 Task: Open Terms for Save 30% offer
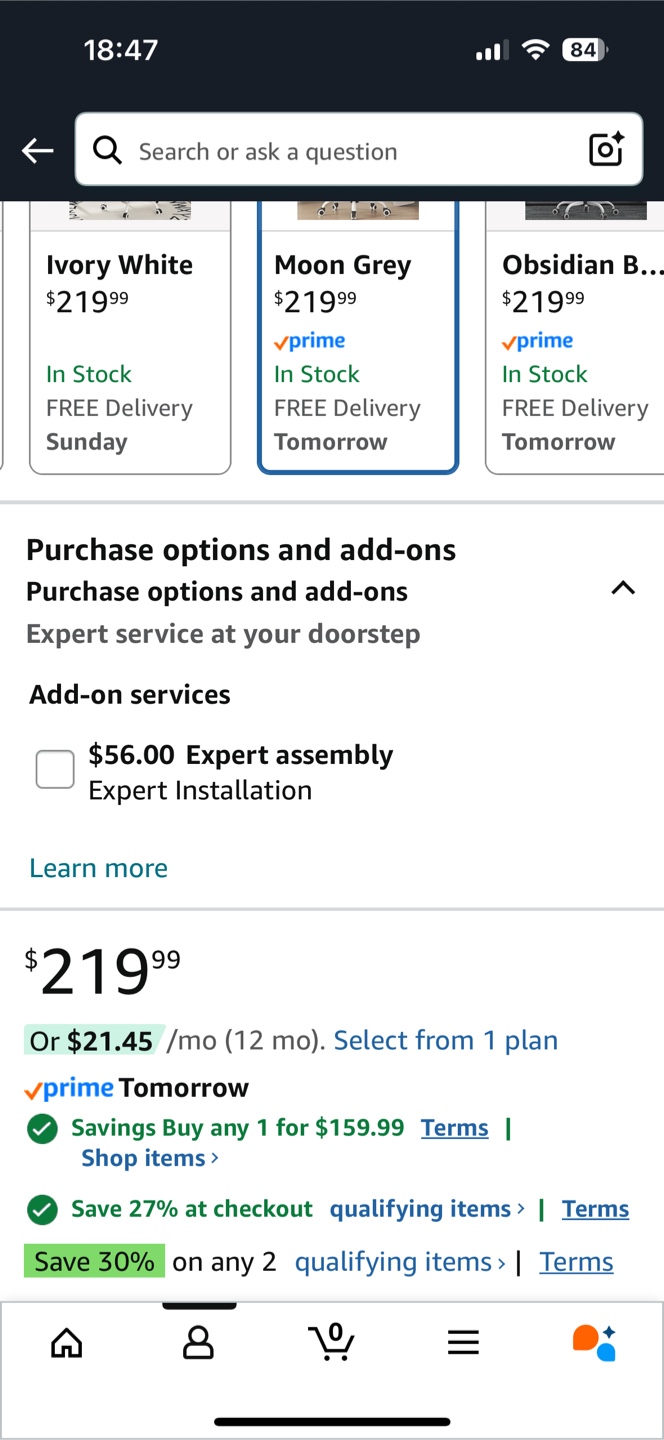click(577, 1262)
